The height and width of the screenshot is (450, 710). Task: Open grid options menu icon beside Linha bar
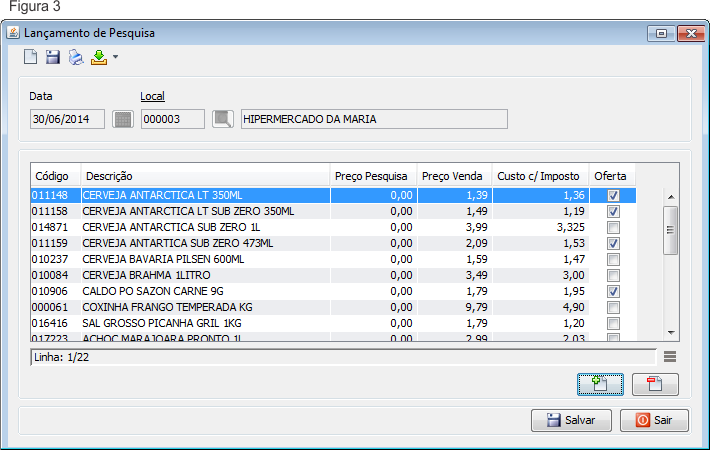click(670, 356)
